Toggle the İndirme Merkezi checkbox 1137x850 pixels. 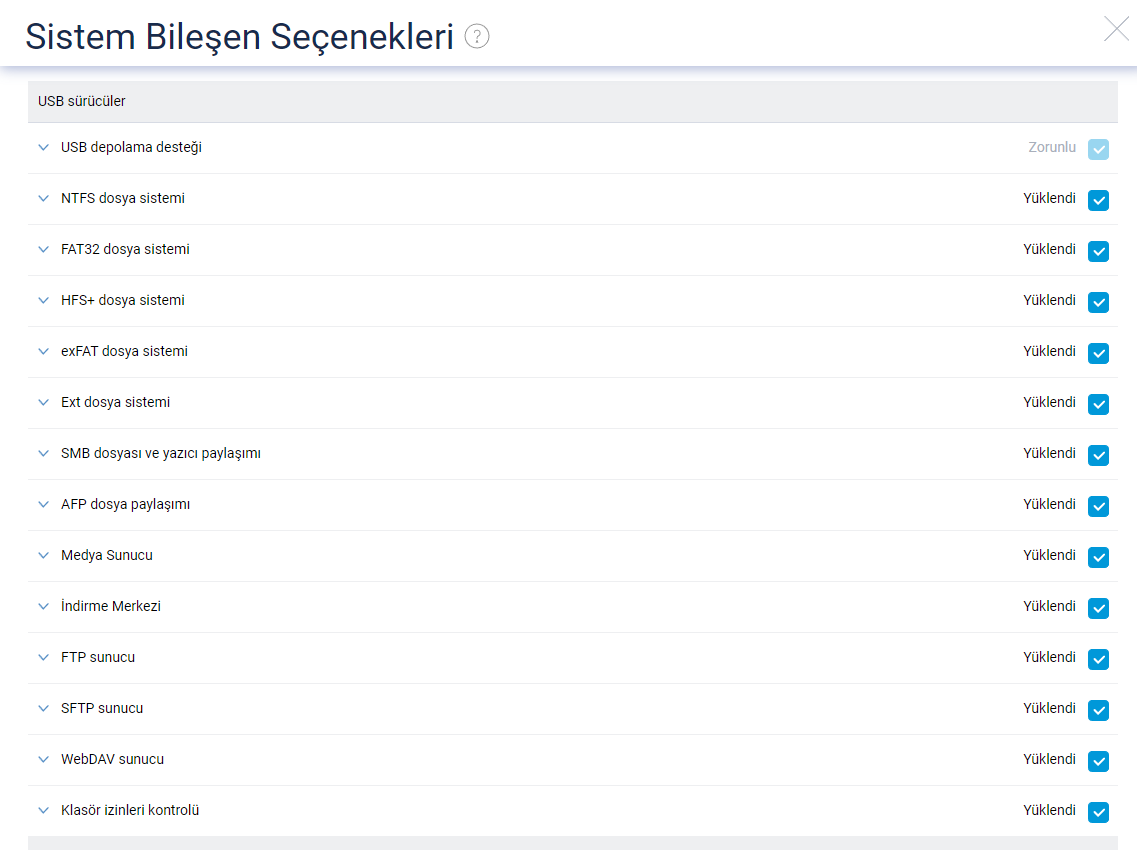pyautogui.click(x=1099, y=608)
